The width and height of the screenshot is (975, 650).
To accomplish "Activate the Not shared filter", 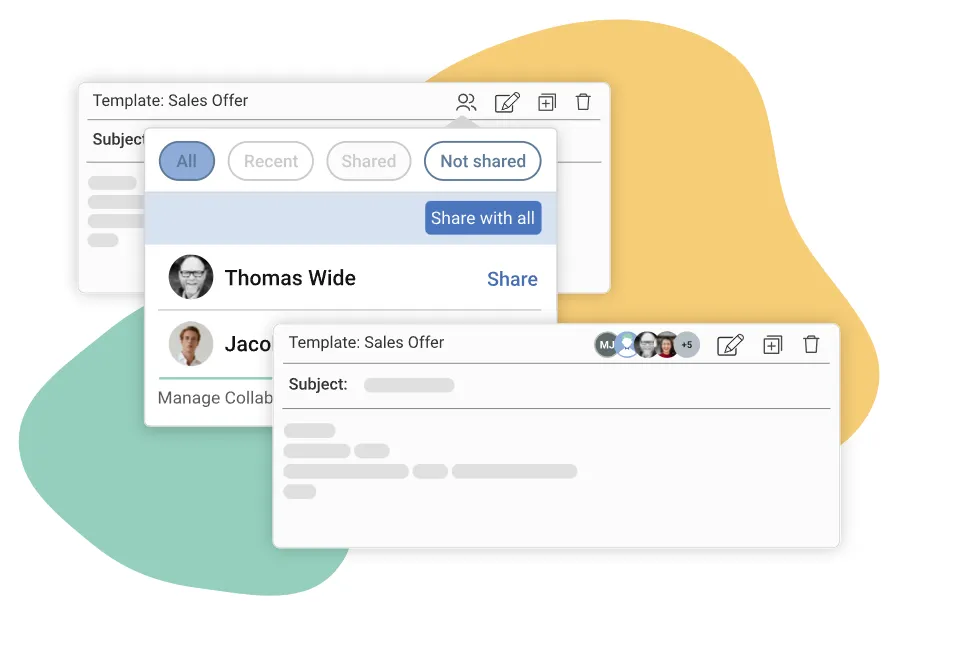I will coord(483,161).
